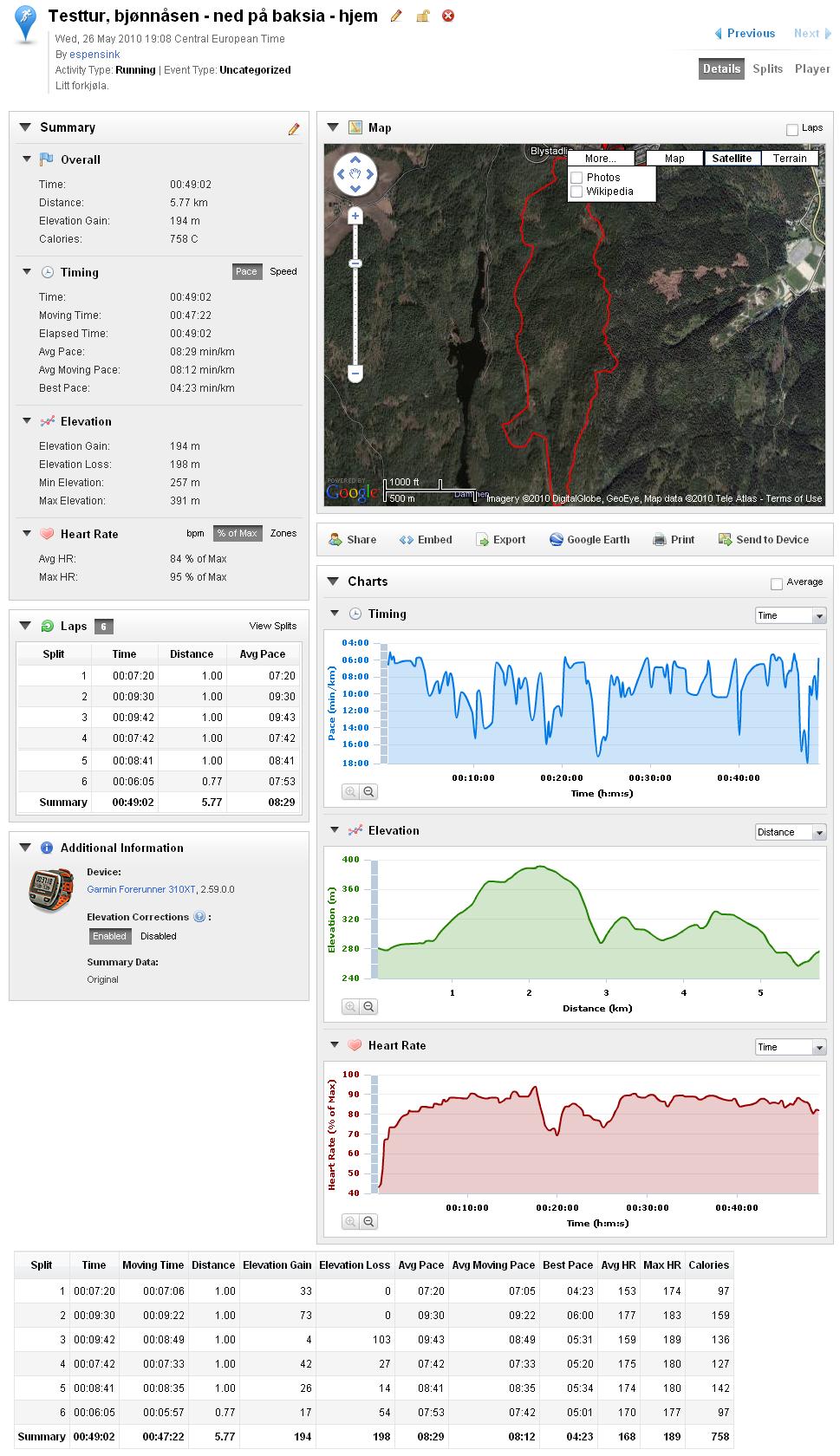Enable the Average checkbox in Charts
Viewport: 840px width, 1456px height.
click(777, 583)
